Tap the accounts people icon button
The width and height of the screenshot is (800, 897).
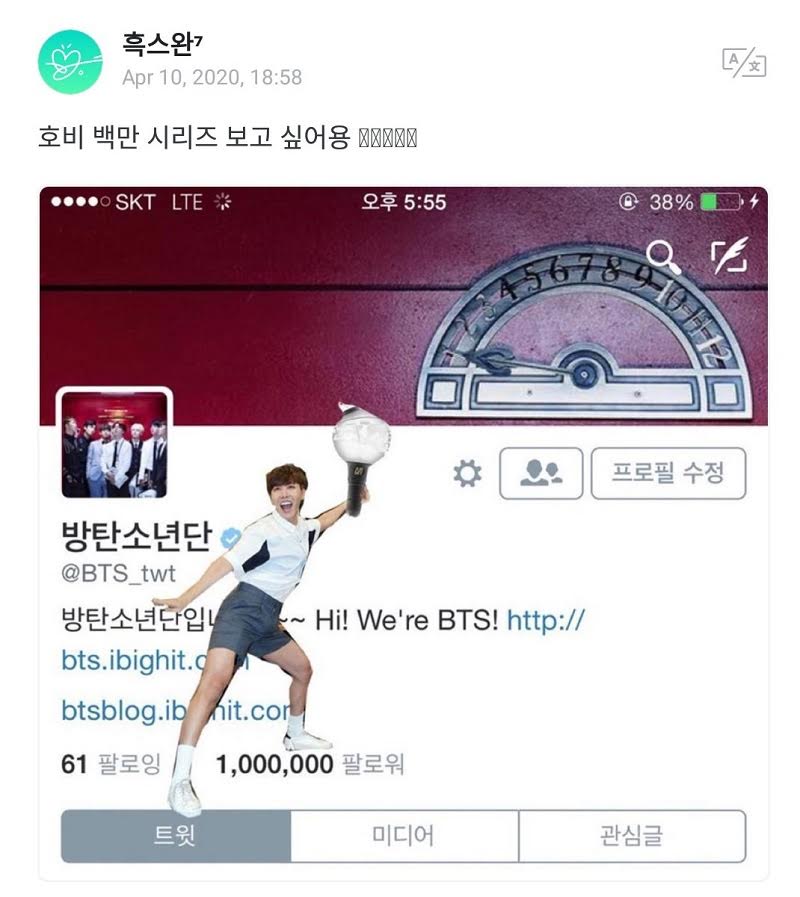click(541, 473)
